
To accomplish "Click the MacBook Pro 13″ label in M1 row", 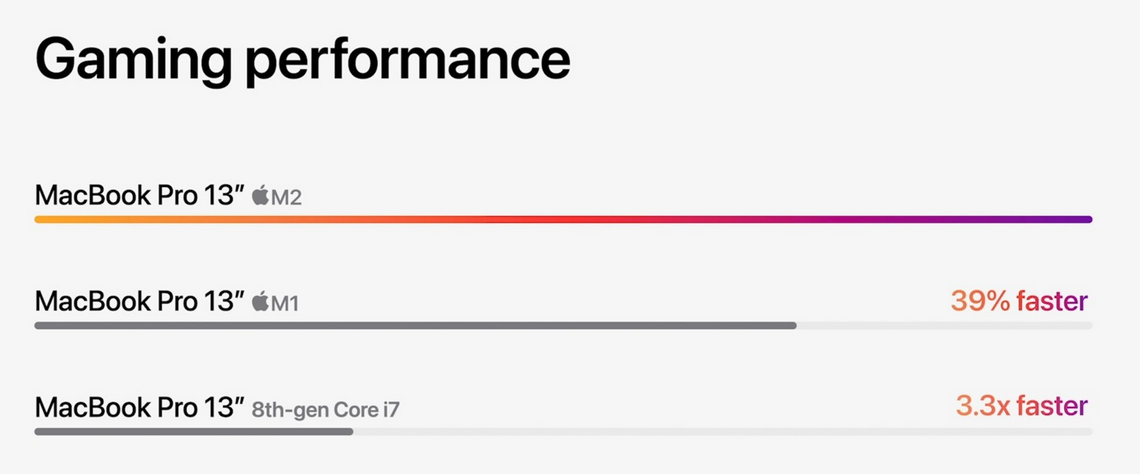I will click(x=139, y=301).
